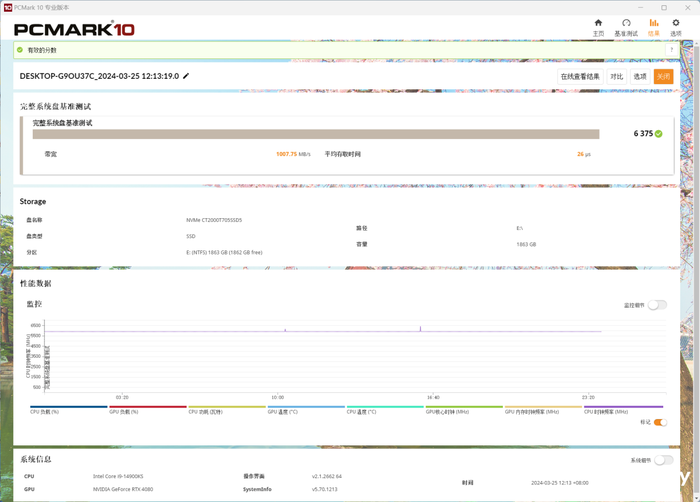Viewport: 700px width, 502px height.
Task: Click the orange 关闭 button
Action: tap(663, 76)
